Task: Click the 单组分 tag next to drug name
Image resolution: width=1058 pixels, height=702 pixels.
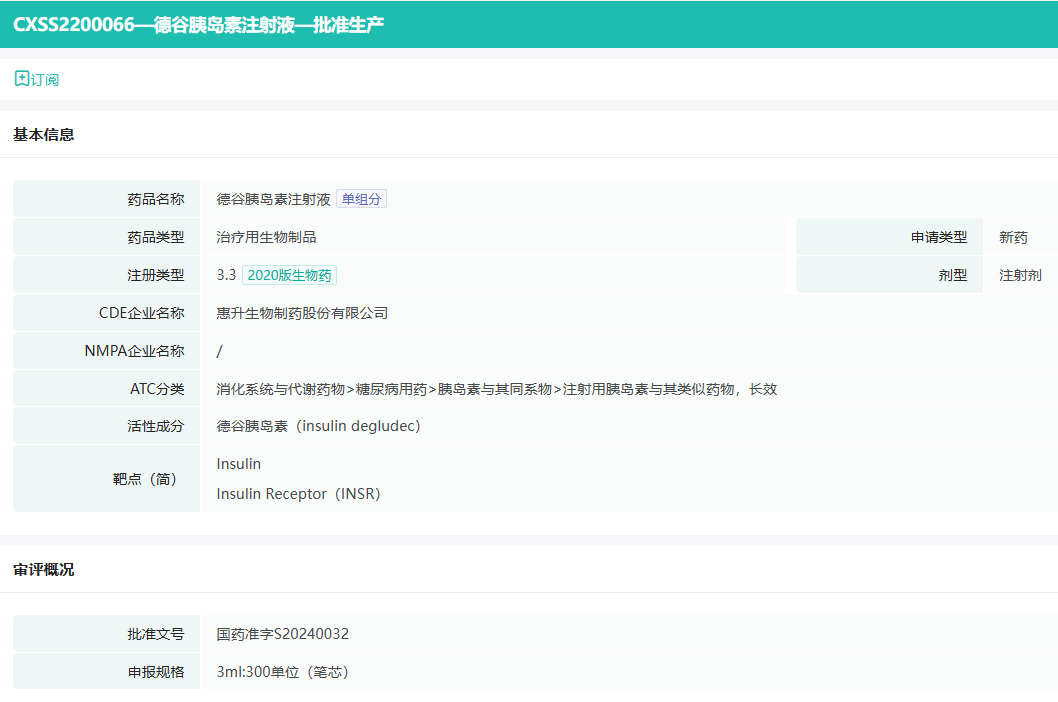Action: click(x=361, y=199)
